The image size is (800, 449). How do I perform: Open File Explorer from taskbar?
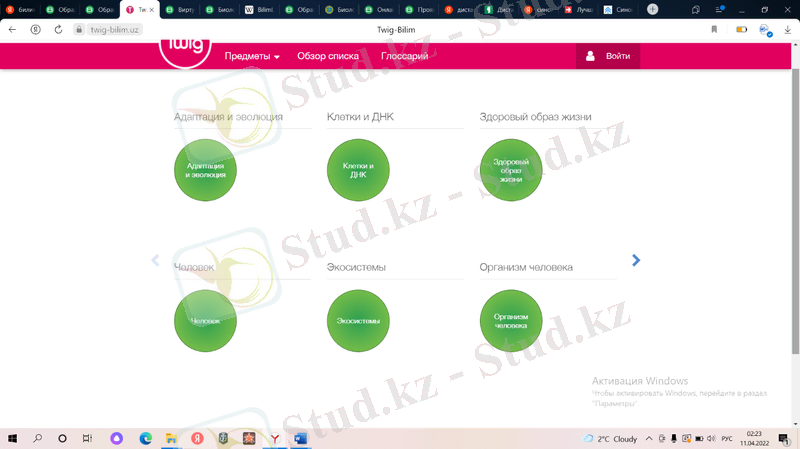171,438
